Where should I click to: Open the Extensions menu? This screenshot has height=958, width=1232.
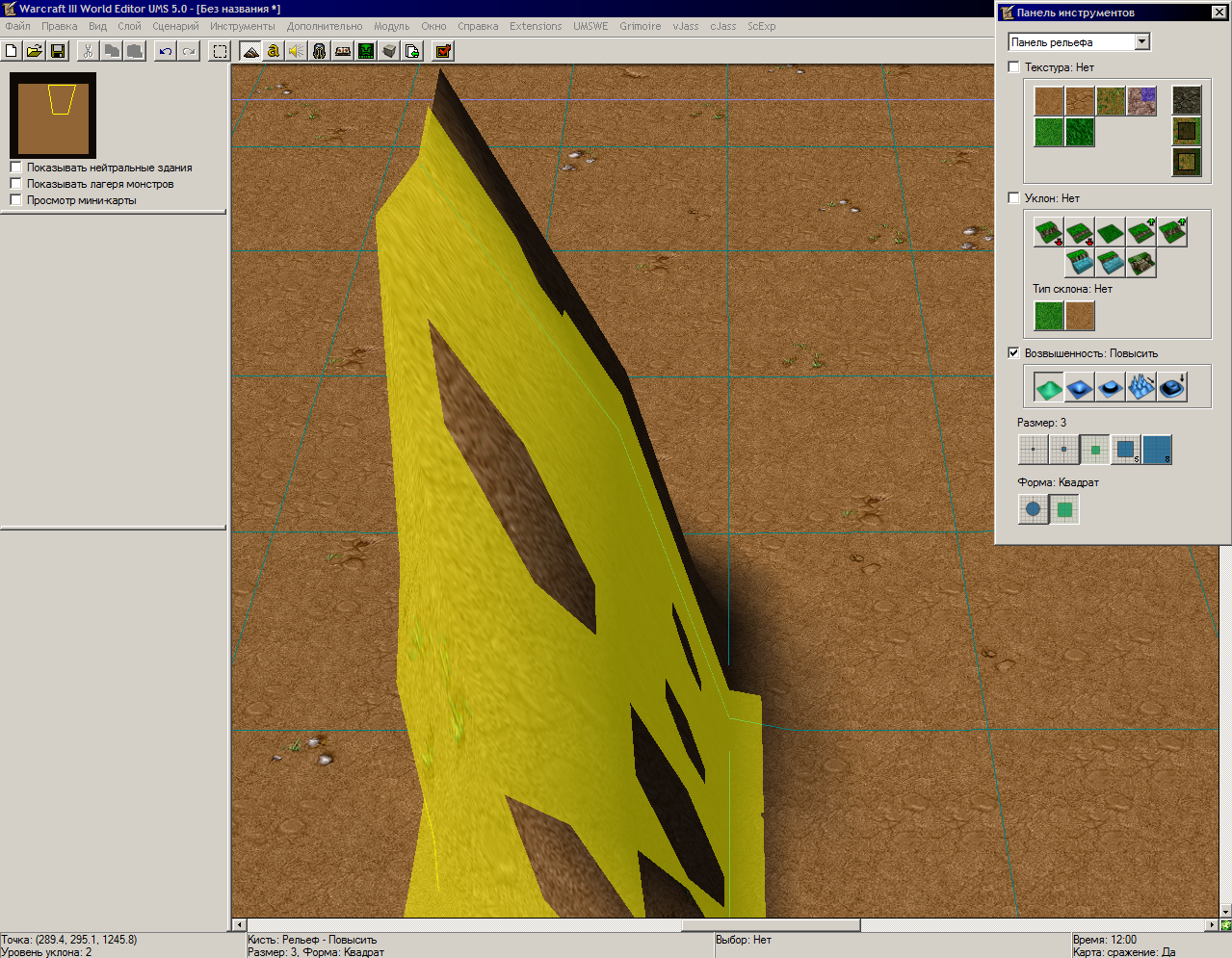[x=536, y=26]
